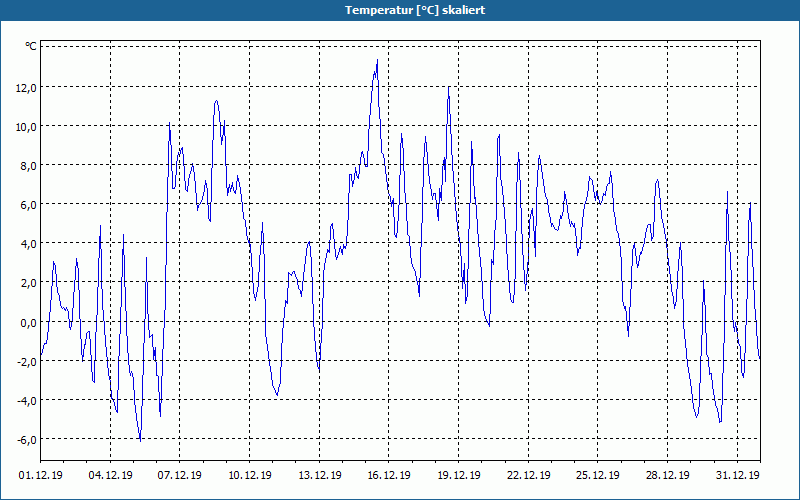Click the date label '04.12.19'

click(110, 475)
